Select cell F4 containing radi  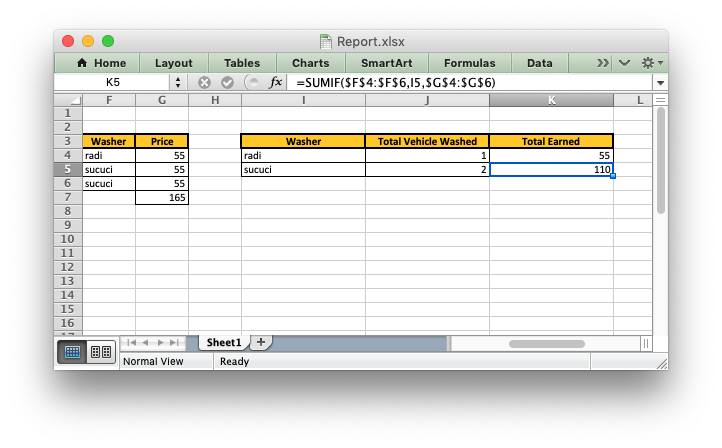tap(109, 156)
